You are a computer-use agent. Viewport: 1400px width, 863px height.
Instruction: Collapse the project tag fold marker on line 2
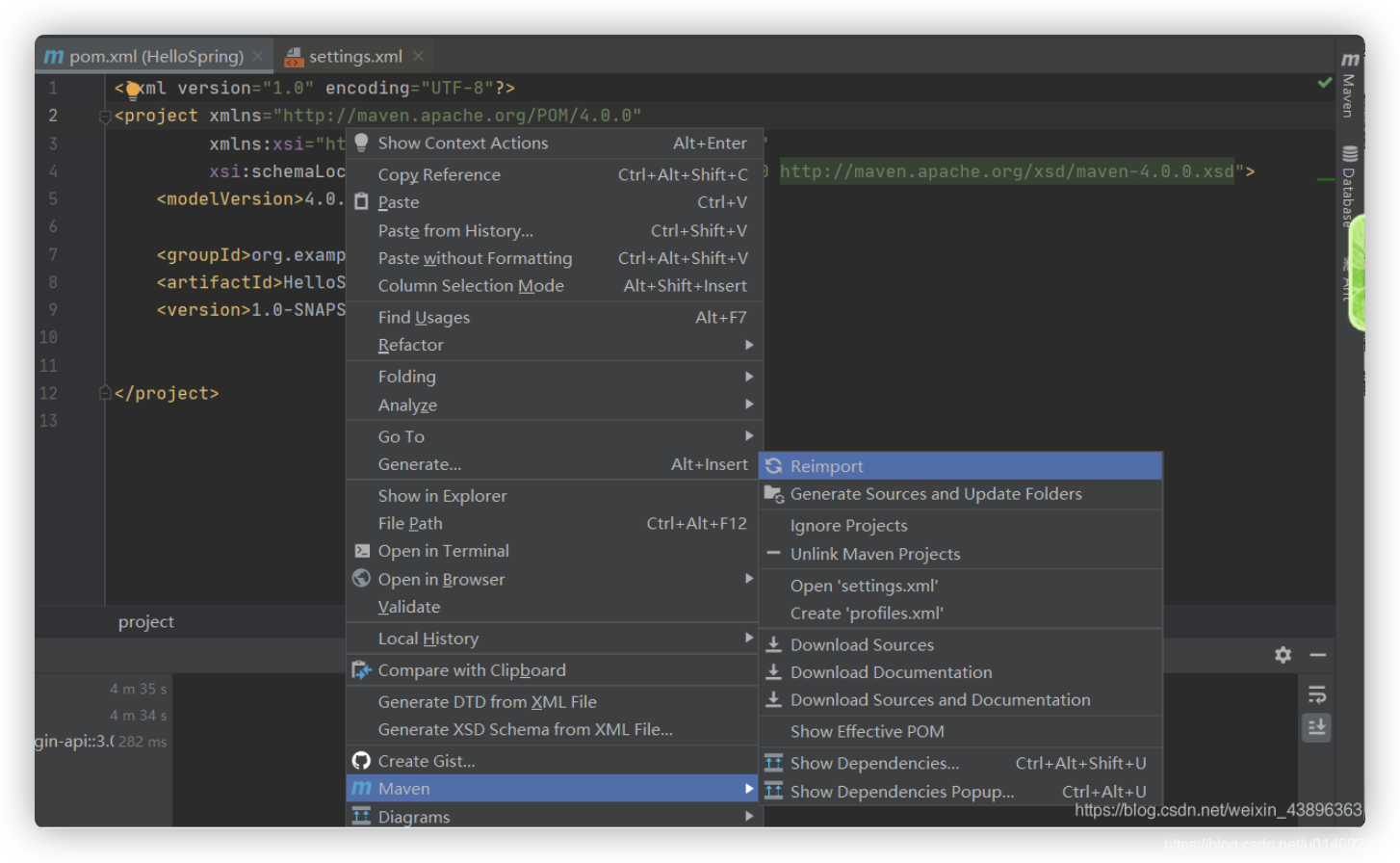(105, 117)
